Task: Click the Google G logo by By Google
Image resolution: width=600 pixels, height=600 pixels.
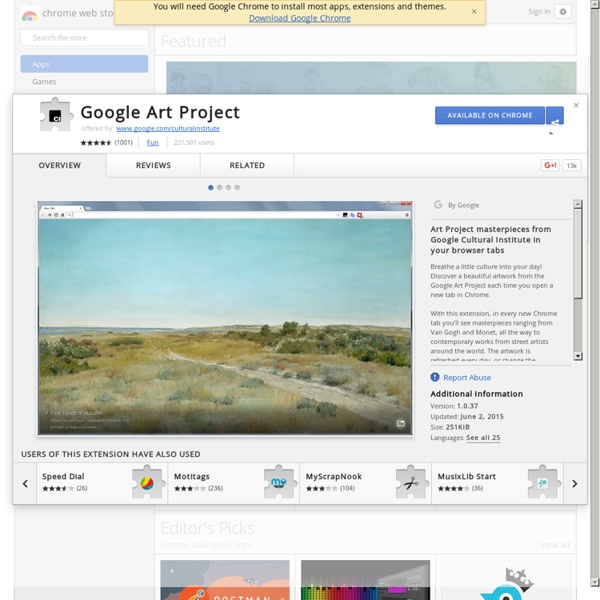Action: point(438,205)
